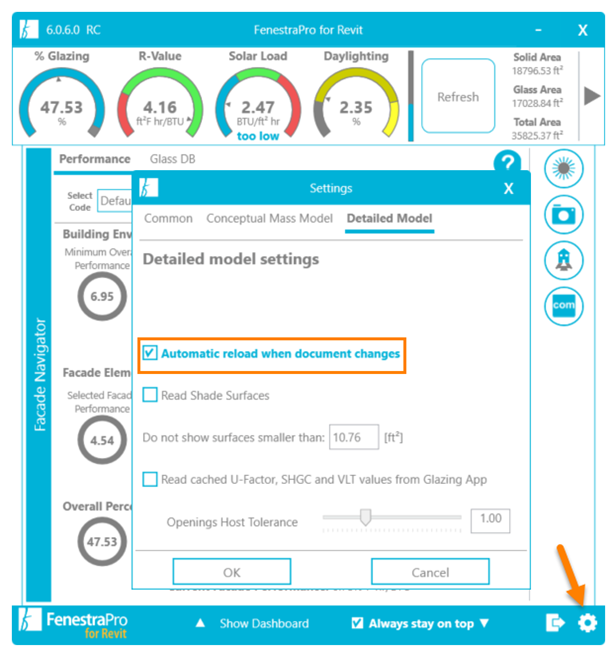
Task: Select the Detailed Model tab
Action: [x=390, y=218]
